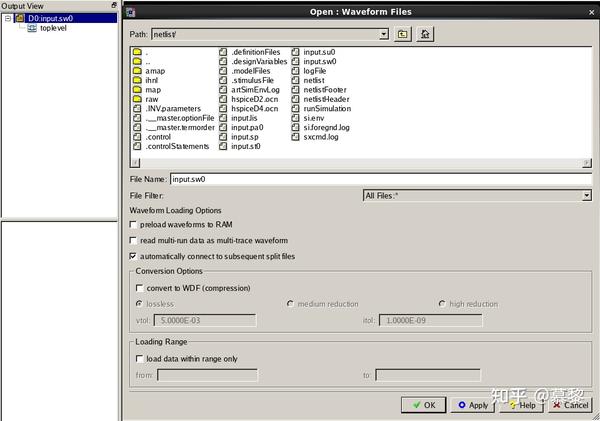600x421 pixels.
Task: Select the parent directory '..' folder
Action: pyautogui.click(x=147, y=61)
